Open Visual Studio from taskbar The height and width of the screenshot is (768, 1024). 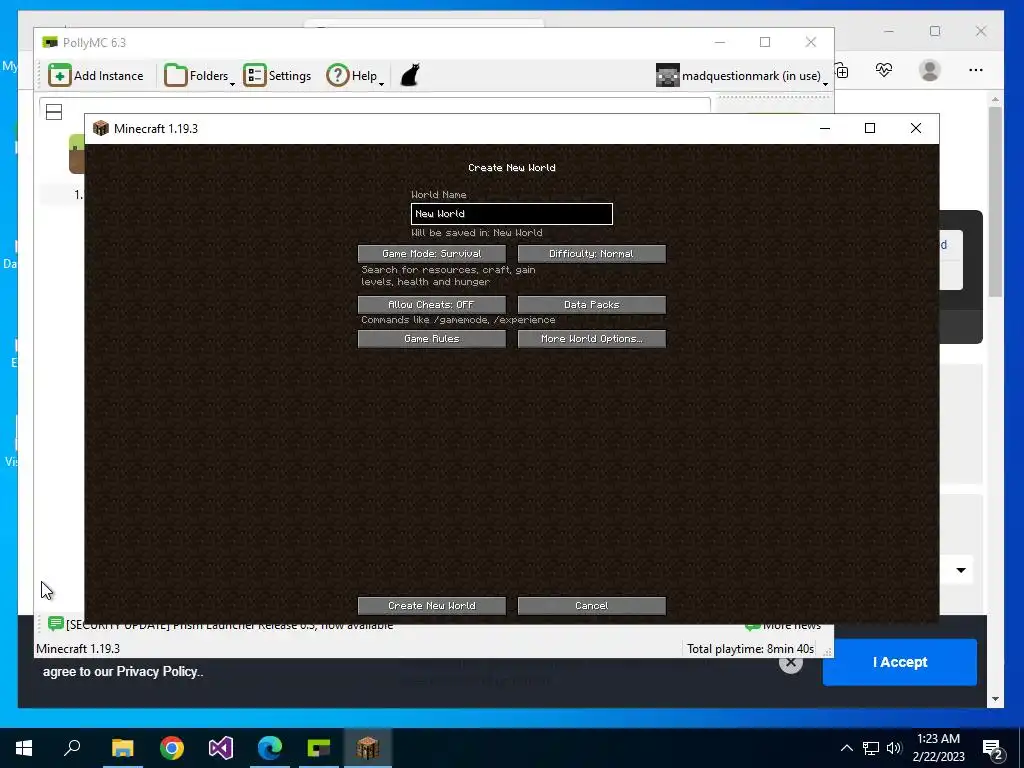(x=221, y=748)
